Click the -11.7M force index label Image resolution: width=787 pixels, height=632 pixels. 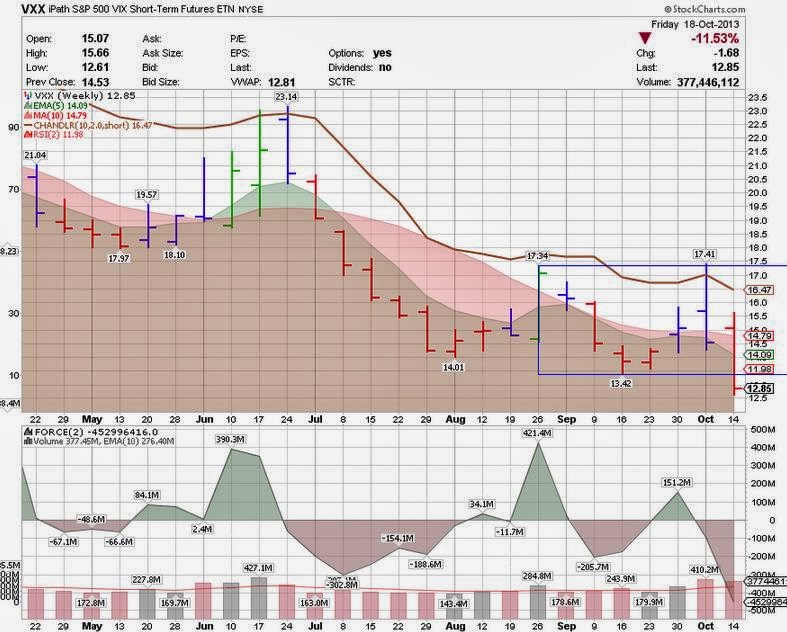click(509, 532)
